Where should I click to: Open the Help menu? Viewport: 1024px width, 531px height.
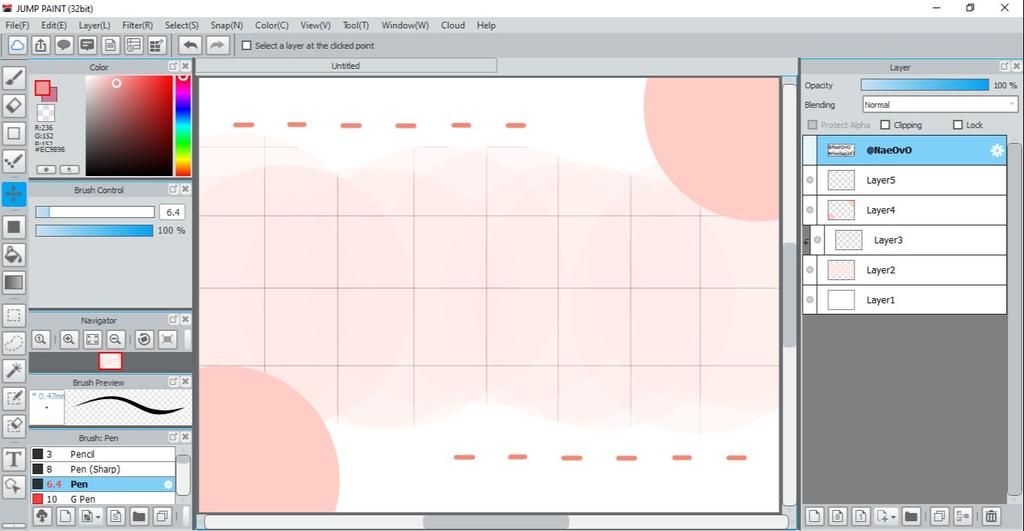point(486,25)
